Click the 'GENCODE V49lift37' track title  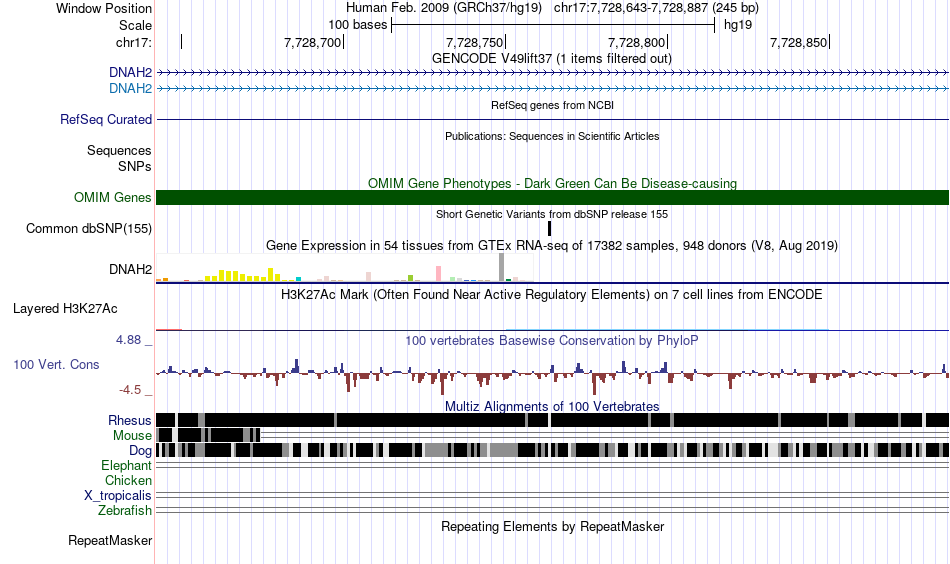coord(552,59)
